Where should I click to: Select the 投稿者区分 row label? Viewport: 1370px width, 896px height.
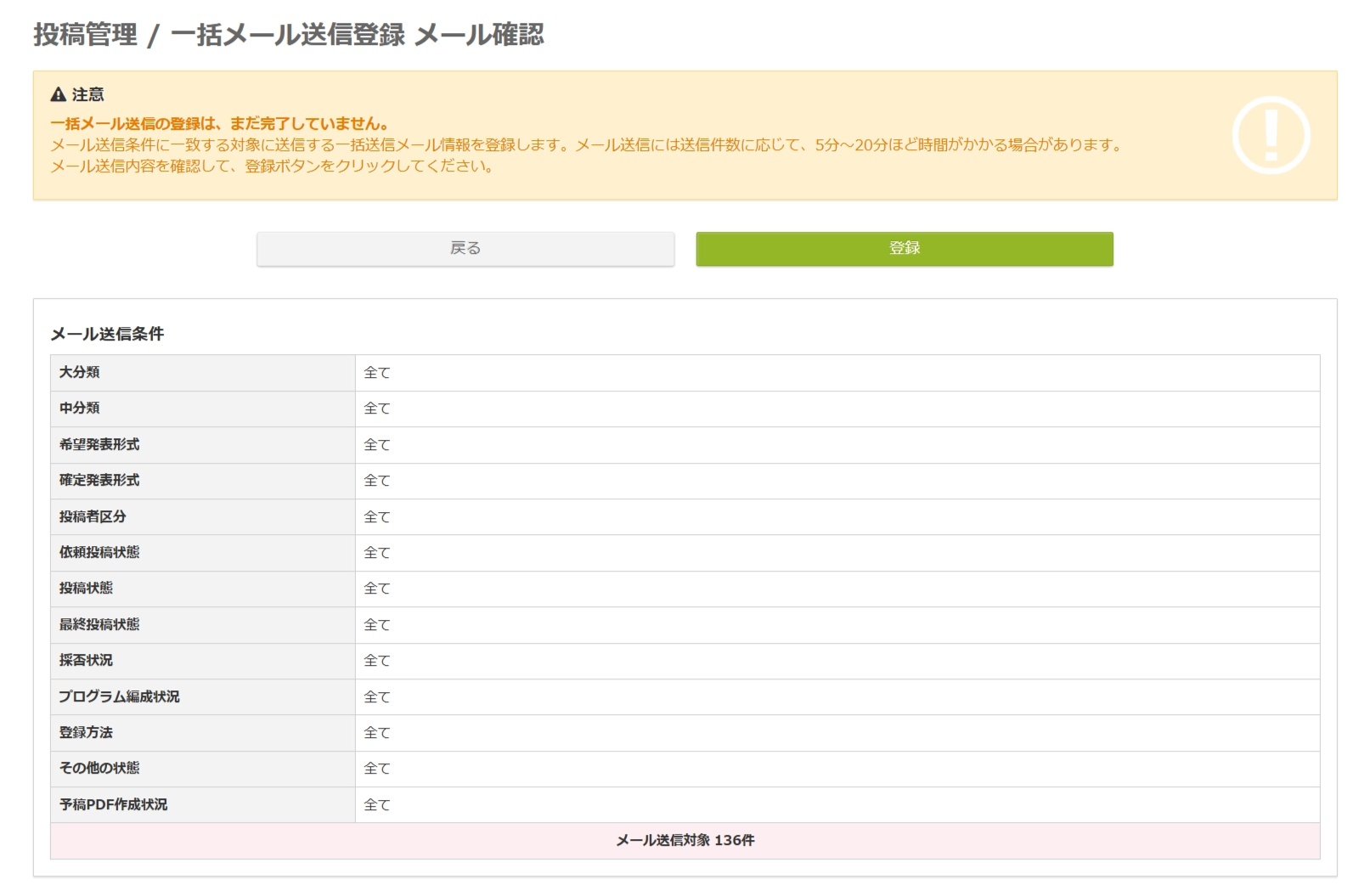93,516
